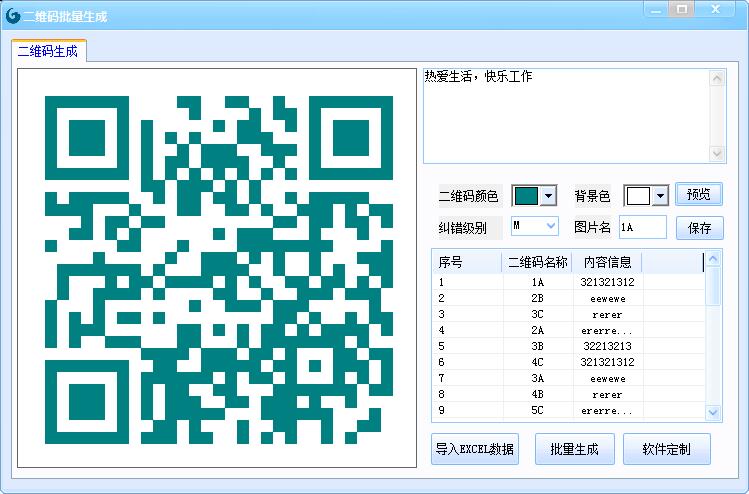Image resolution: width=749 pixels, height=494 pixels.
Task: Select row 3 named 3C
Action: 568,314
